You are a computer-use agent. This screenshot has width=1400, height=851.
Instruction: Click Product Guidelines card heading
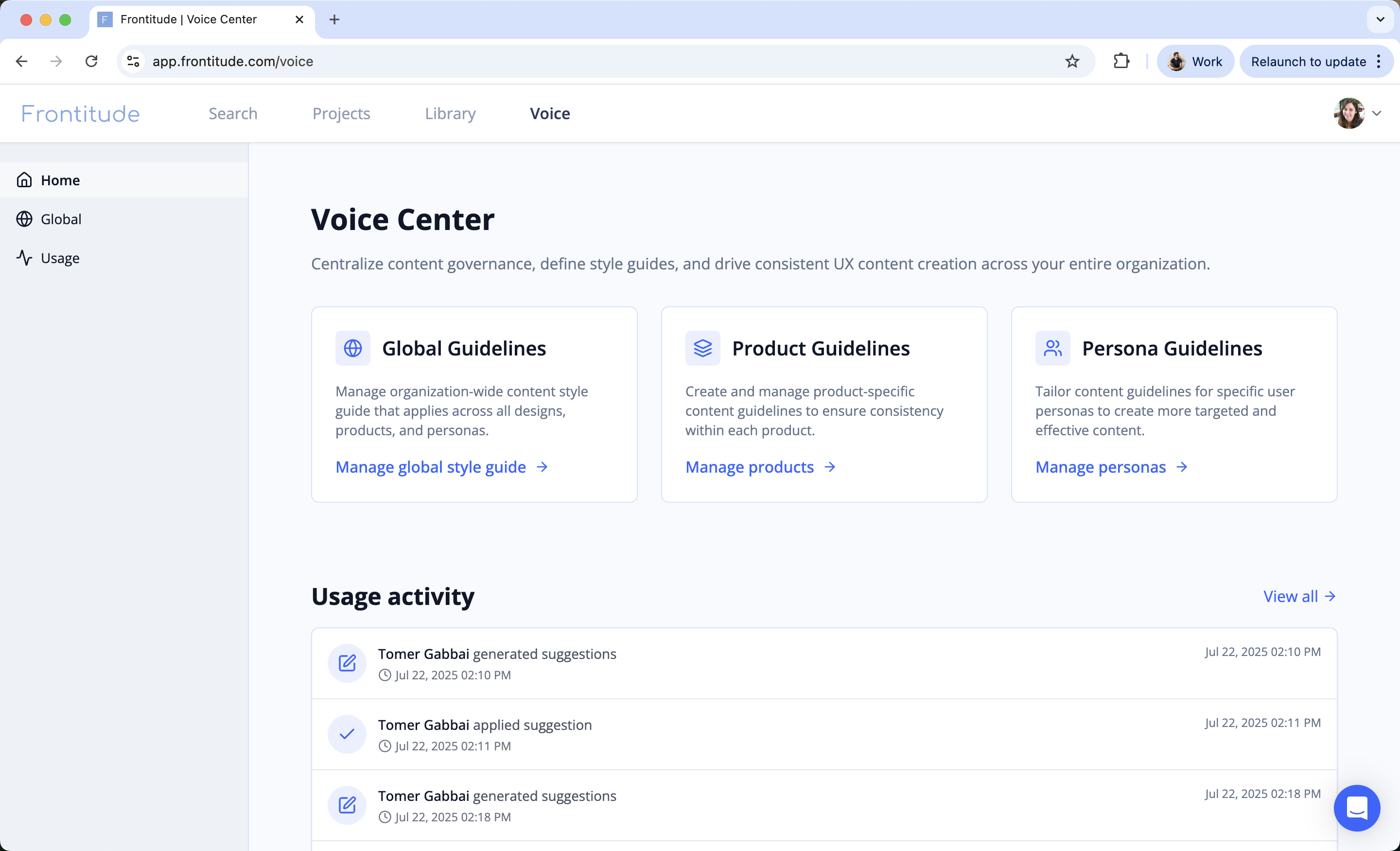tap(821, 348)
